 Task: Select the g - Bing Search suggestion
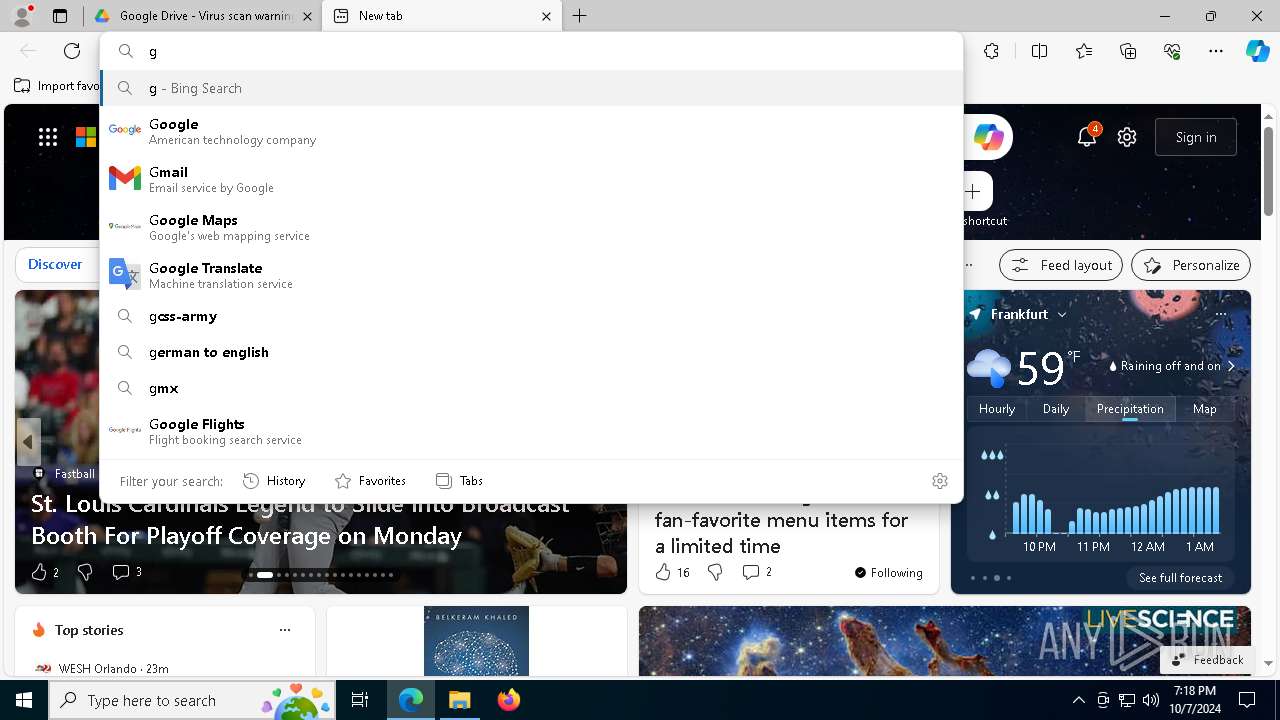[532, 88]
